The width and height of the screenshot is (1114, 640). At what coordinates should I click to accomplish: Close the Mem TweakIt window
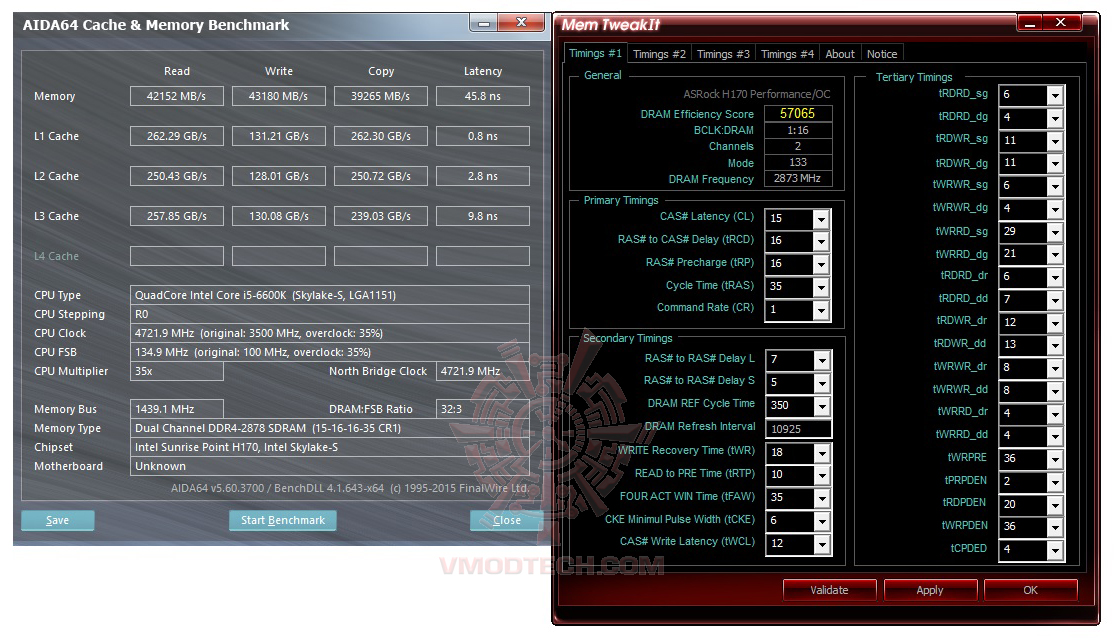[1061, 23]
